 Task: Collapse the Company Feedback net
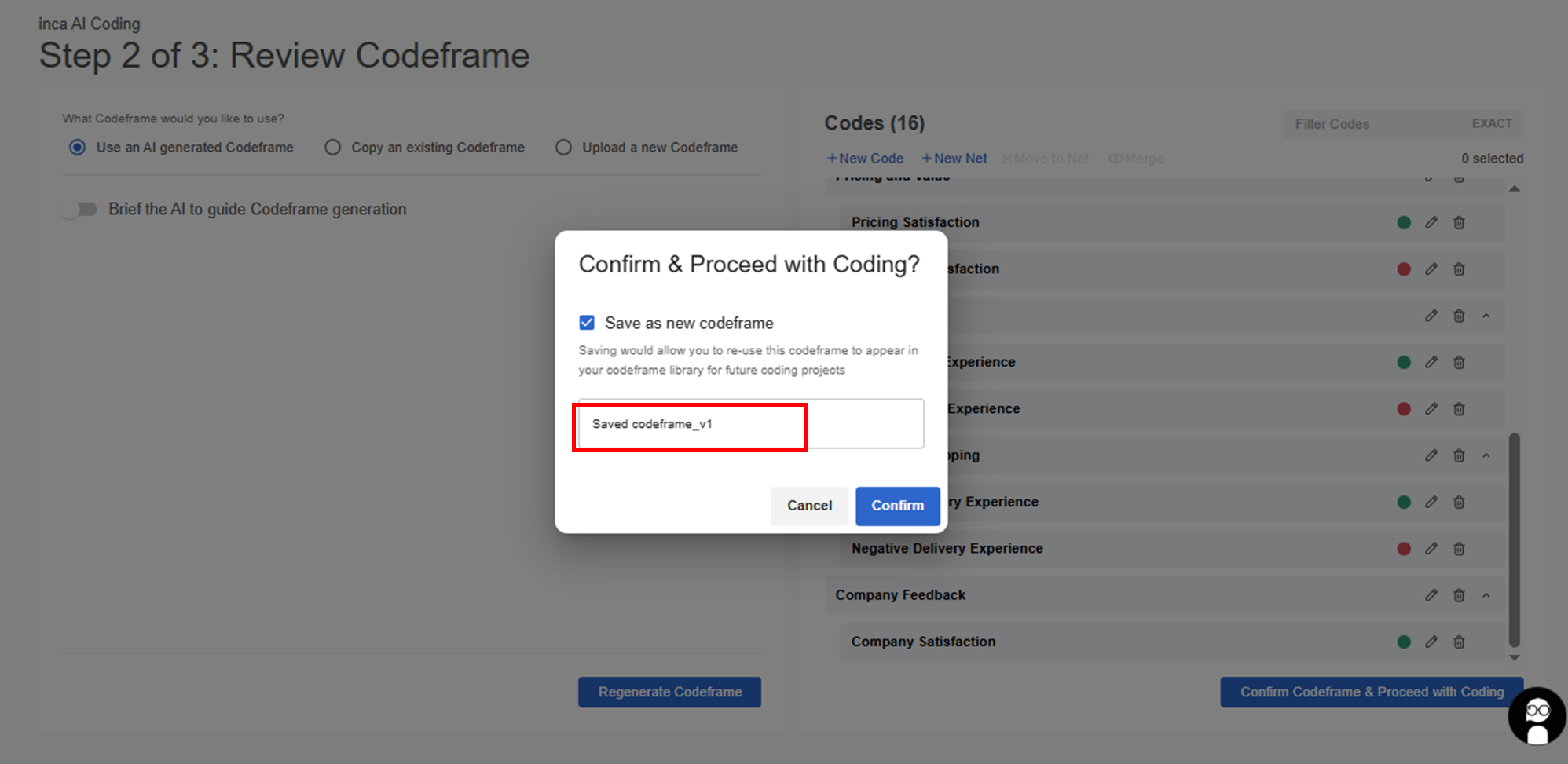(x=1486, y=595)
